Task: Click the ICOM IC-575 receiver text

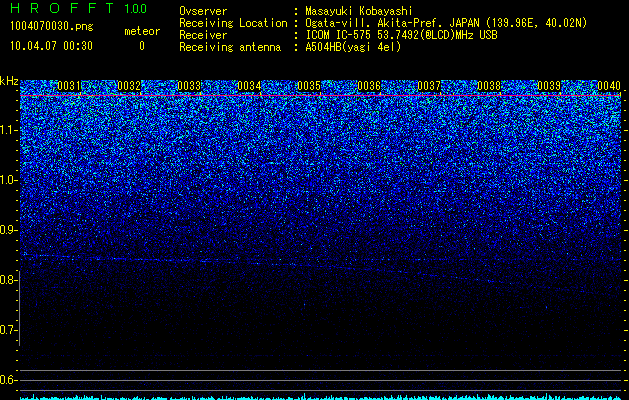Action: coord(401,35)
